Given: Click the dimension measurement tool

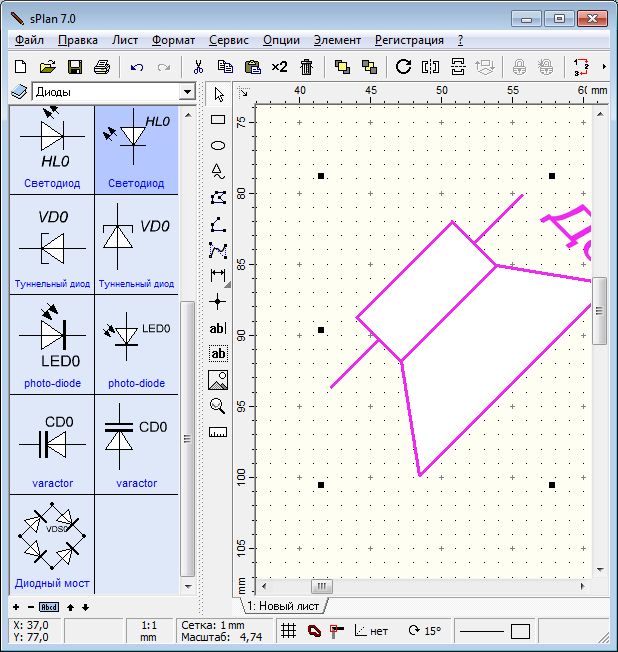Looking at the screenshot, I should click(x=218, y=275).
